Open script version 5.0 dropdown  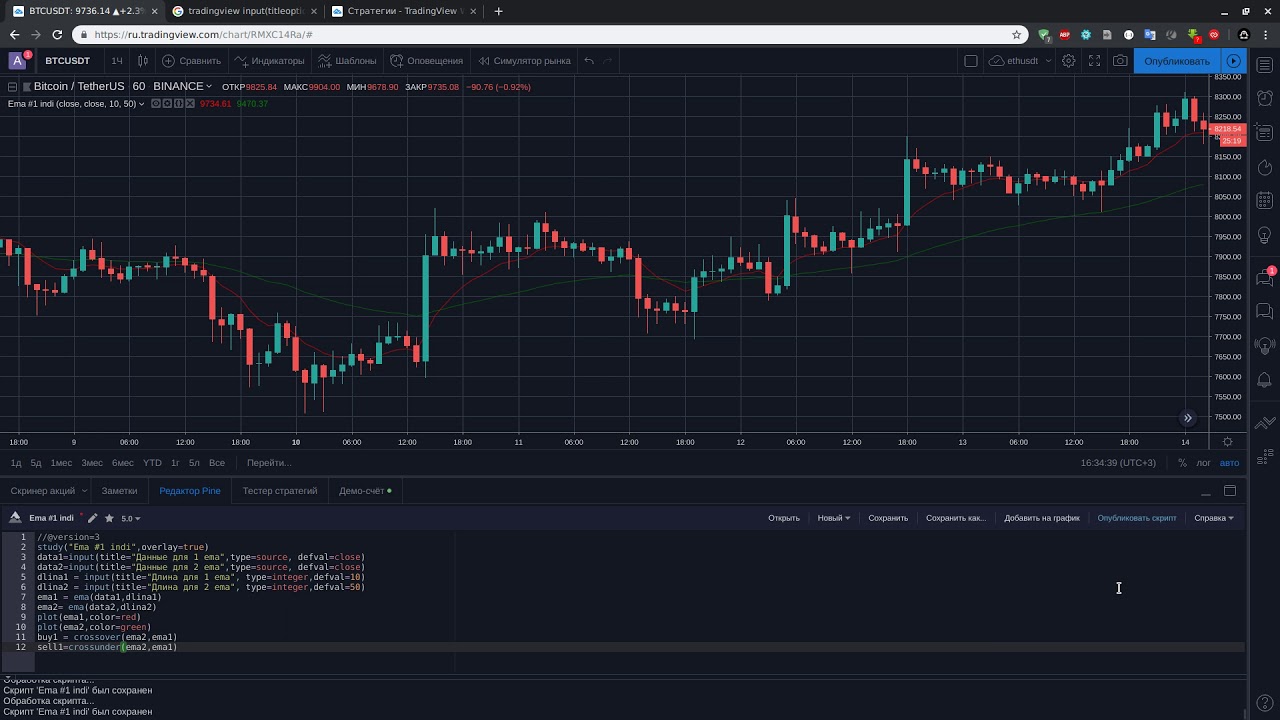(130, 518)
